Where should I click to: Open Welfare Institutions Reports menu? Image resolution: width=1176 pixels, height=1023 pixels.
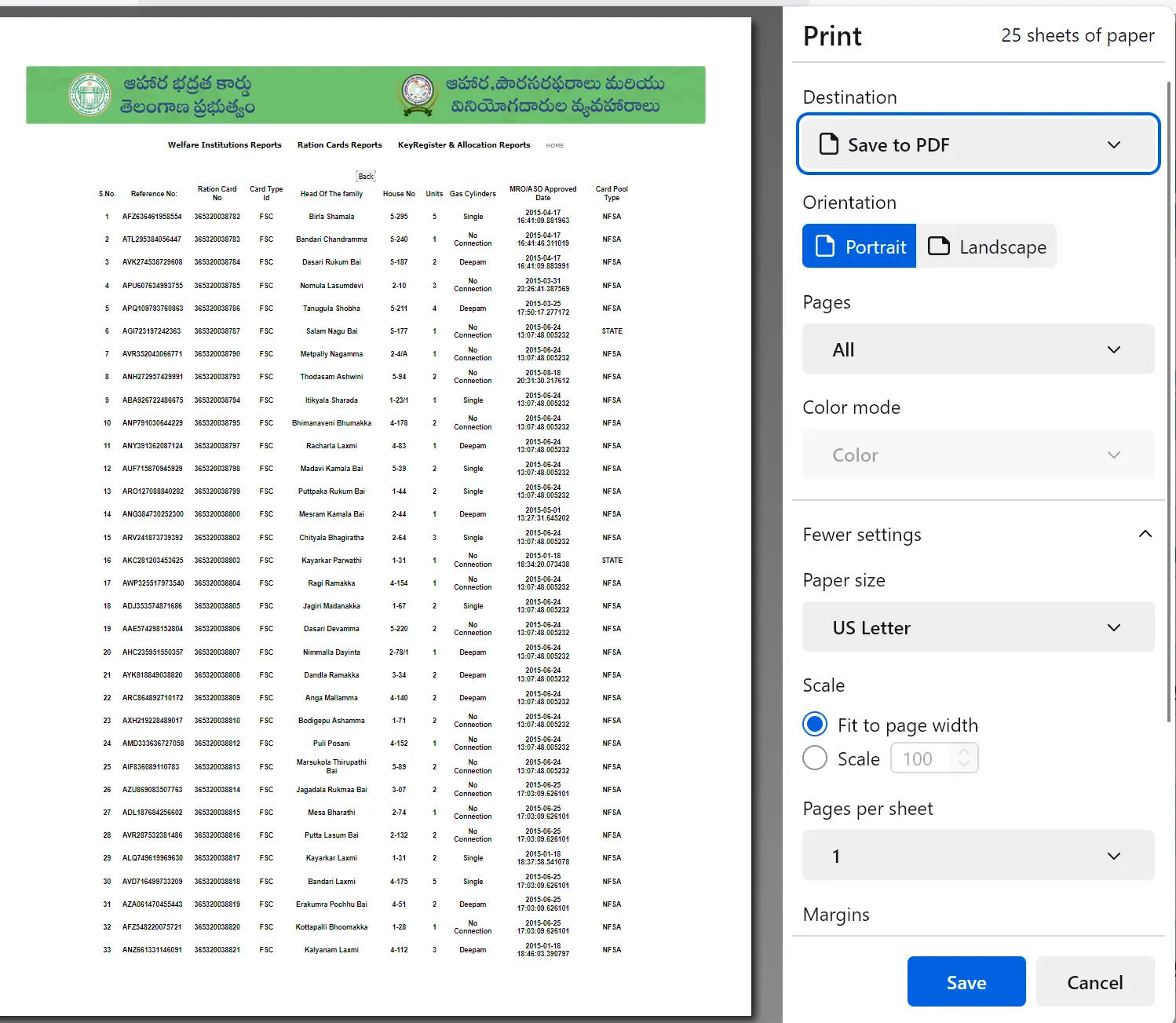[225, 144]
